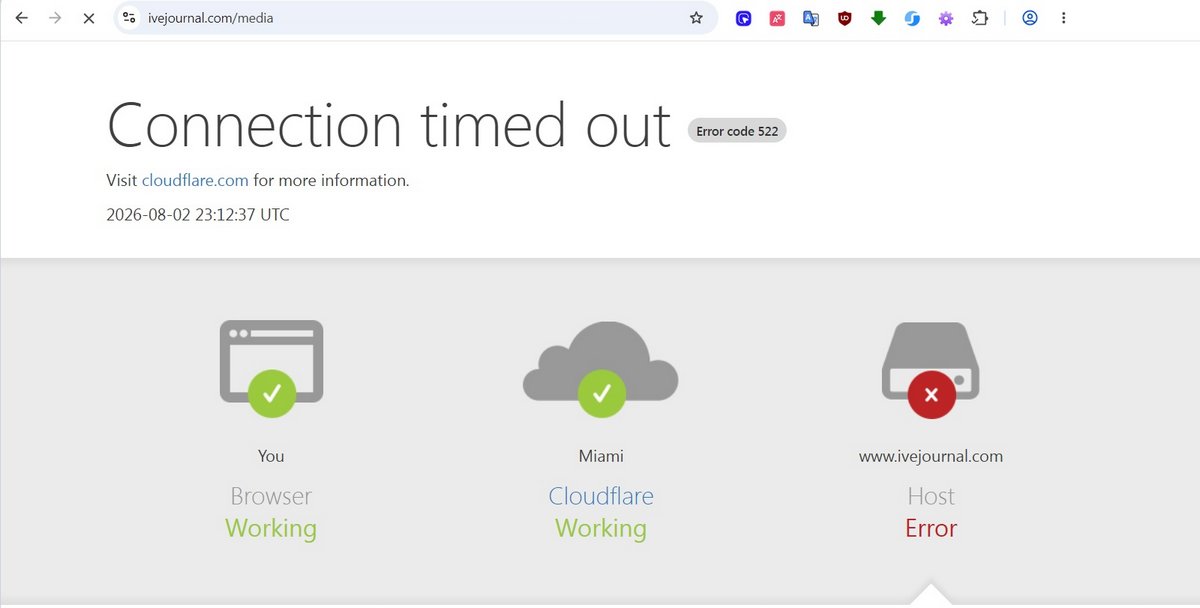Click the www.ivejournal.com host label
This screenshot has width=1200, height=608.
[x=931, y=456]
